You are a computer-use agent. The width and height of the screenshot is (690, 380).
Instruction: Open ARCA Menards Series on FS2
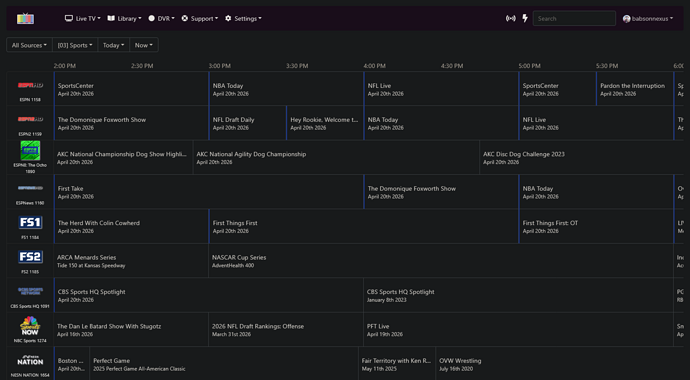click(x=131, y=261)
